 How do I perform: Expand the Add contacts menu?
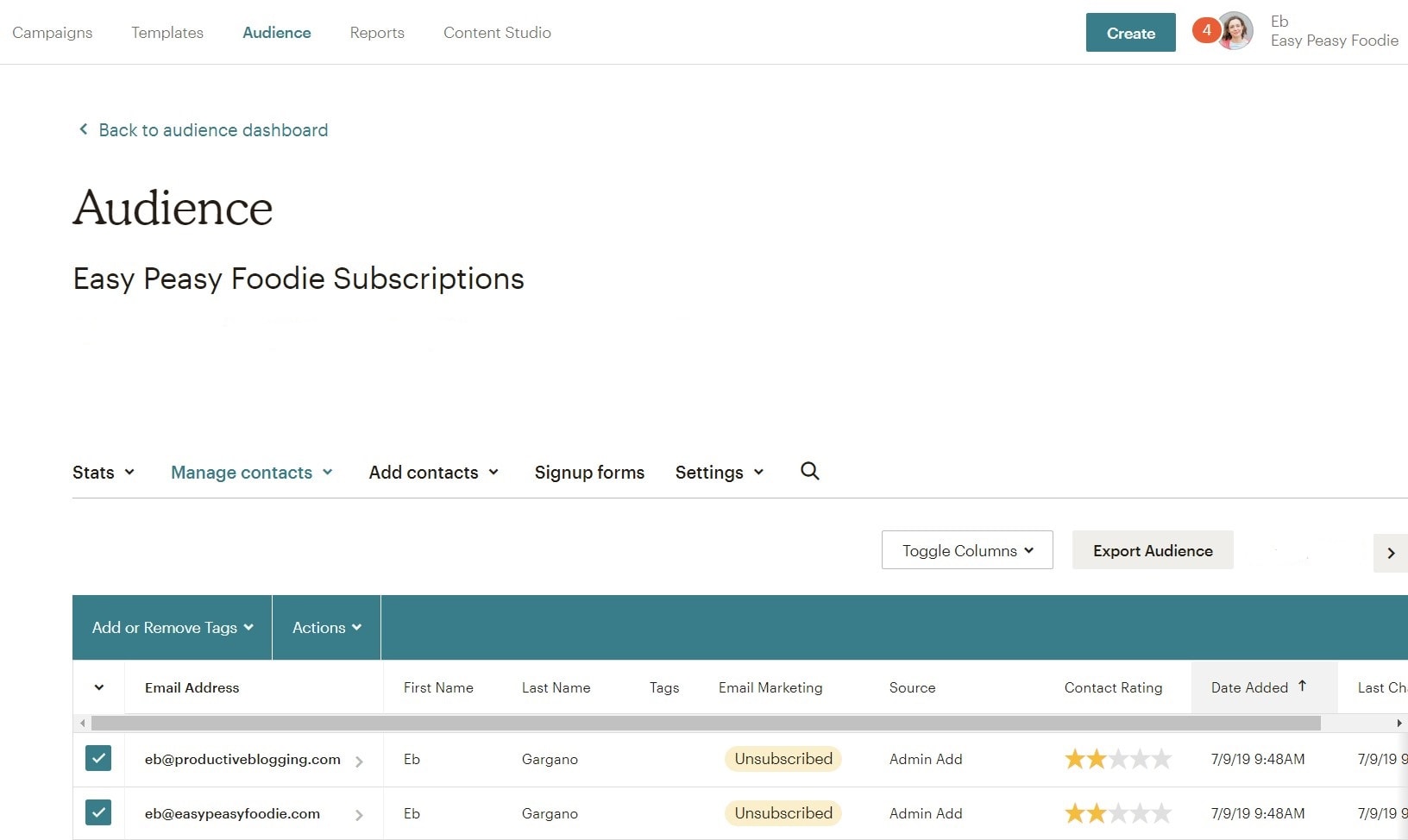click(434, 473)
